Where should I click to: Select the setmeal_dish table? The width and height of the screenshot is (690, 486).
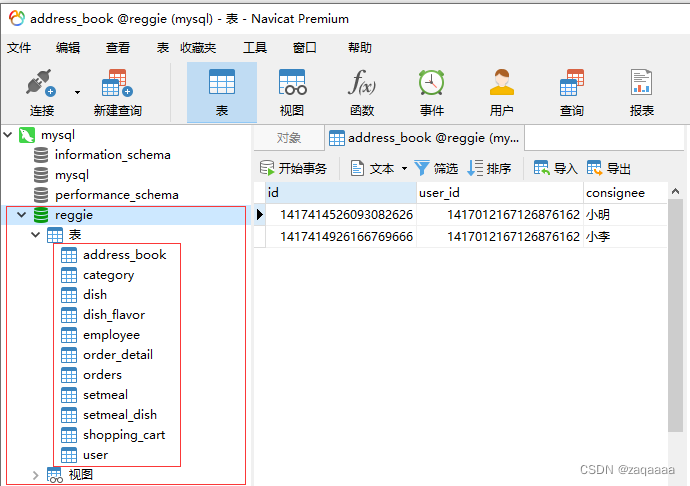pyautogui.click(x=120, y=415)
